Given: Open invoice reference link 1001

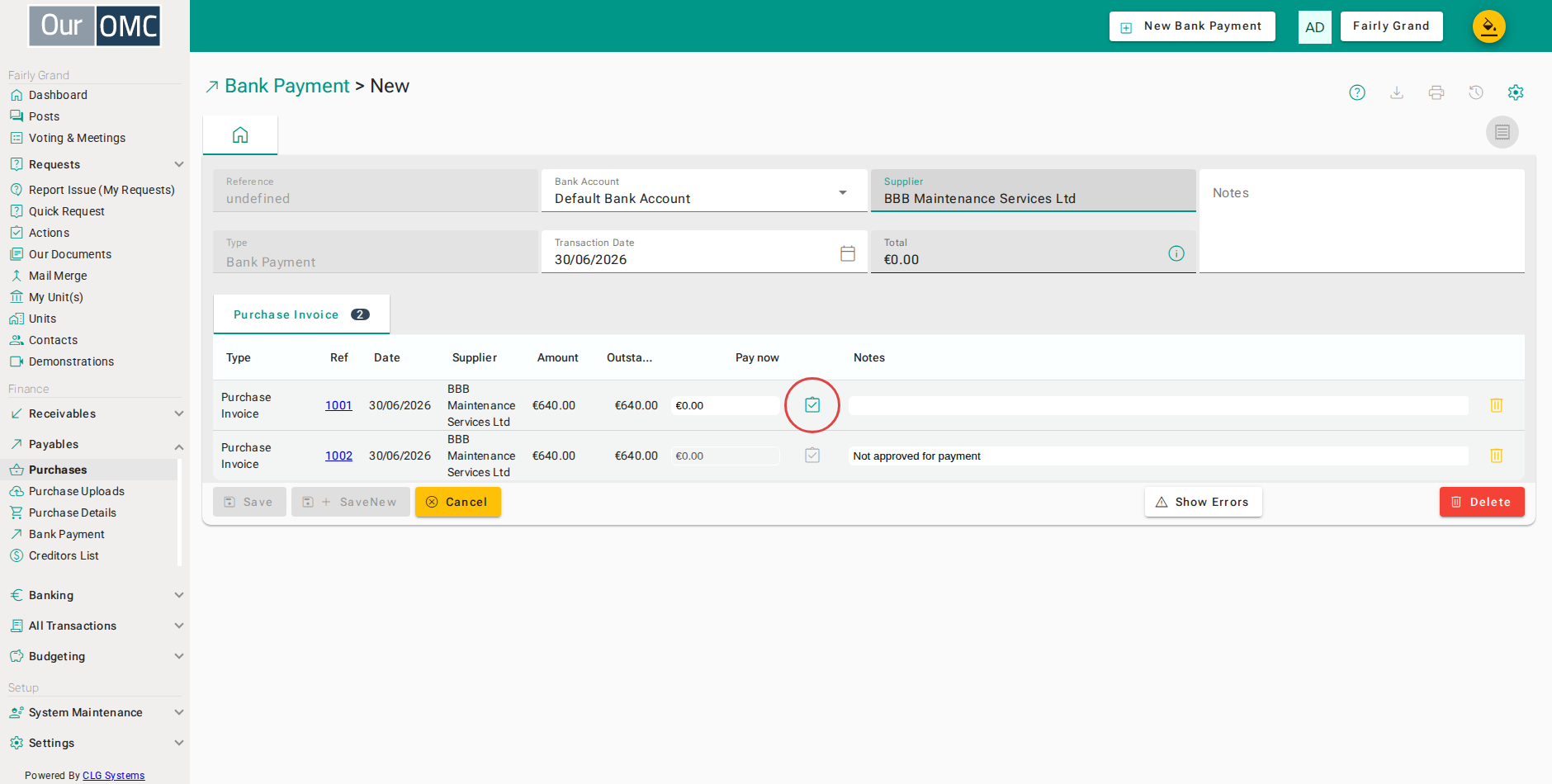Looking at the screenshot, I should tap(338, 405).
